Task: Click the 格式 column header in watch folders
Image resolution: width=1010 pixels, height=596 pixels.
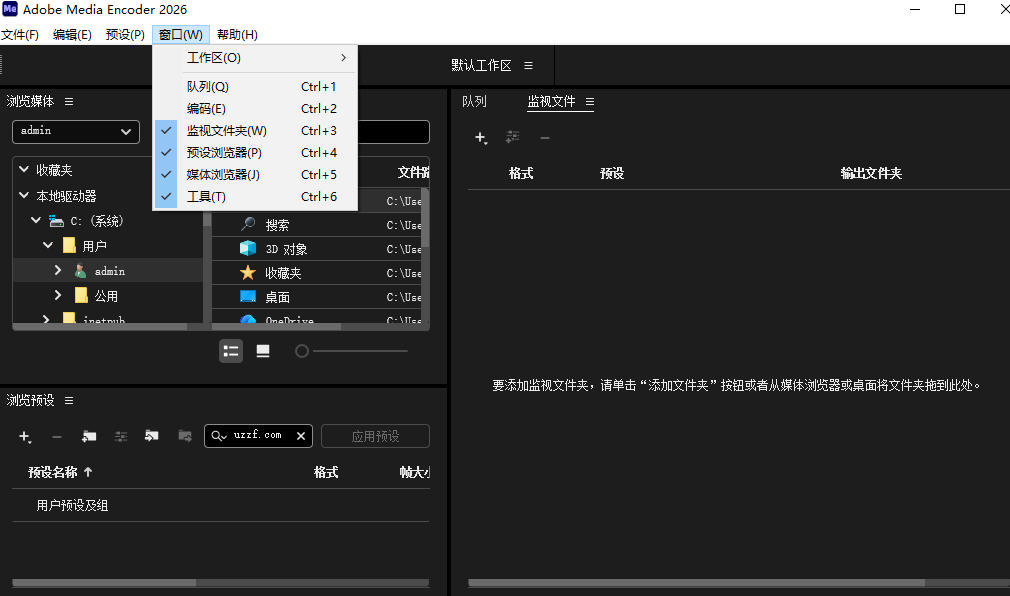Action: [520, 173]
